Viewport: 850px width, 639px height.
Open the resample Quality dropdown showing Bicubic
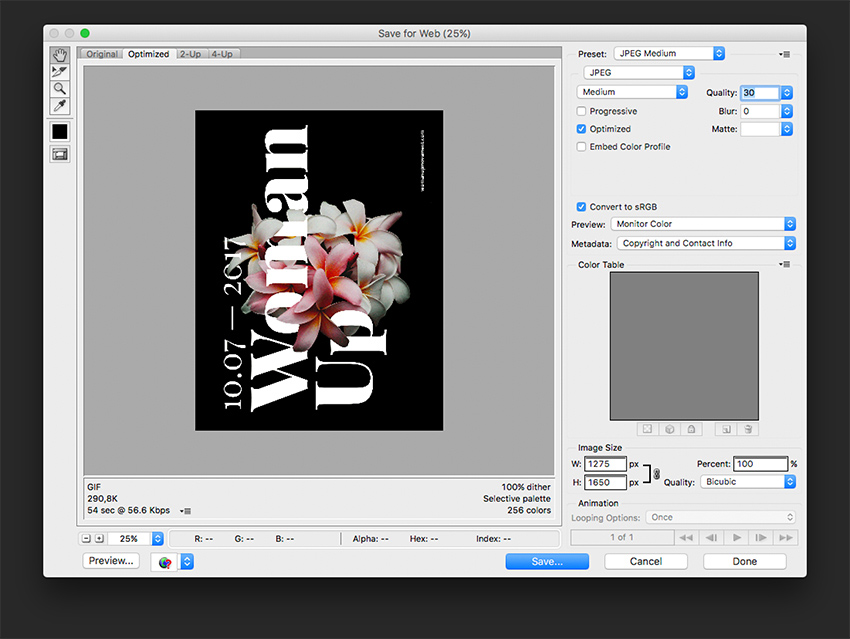tap(748, 482)
